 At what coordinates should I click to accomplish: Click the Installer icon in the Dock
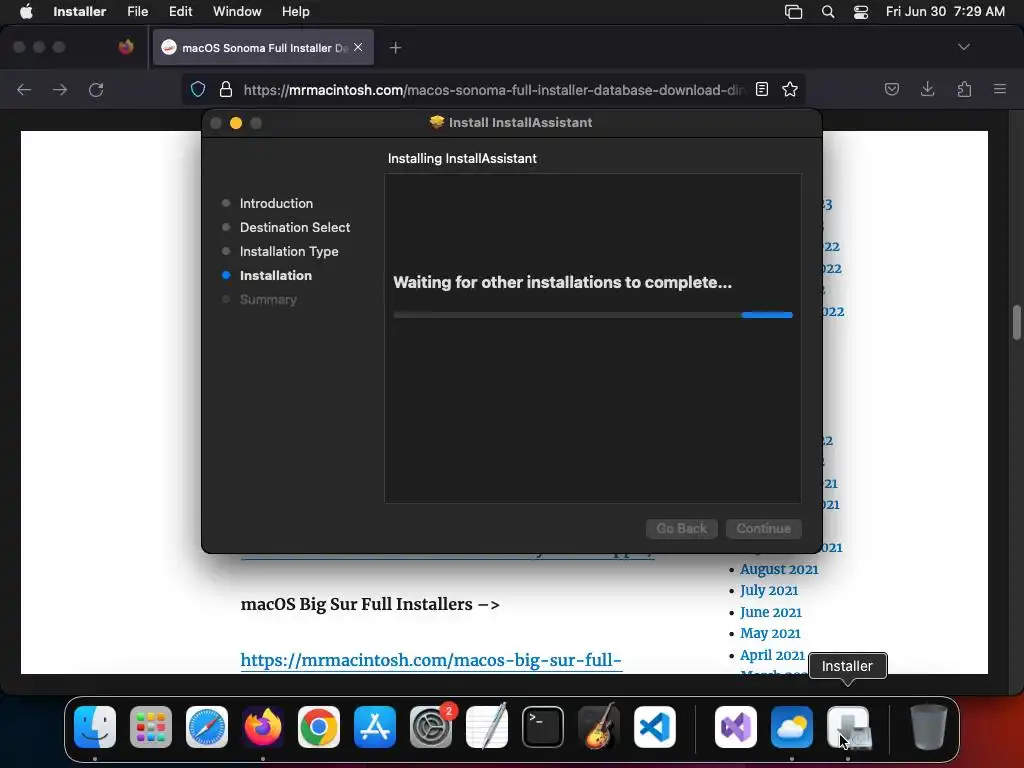click(x=848, y=727)
